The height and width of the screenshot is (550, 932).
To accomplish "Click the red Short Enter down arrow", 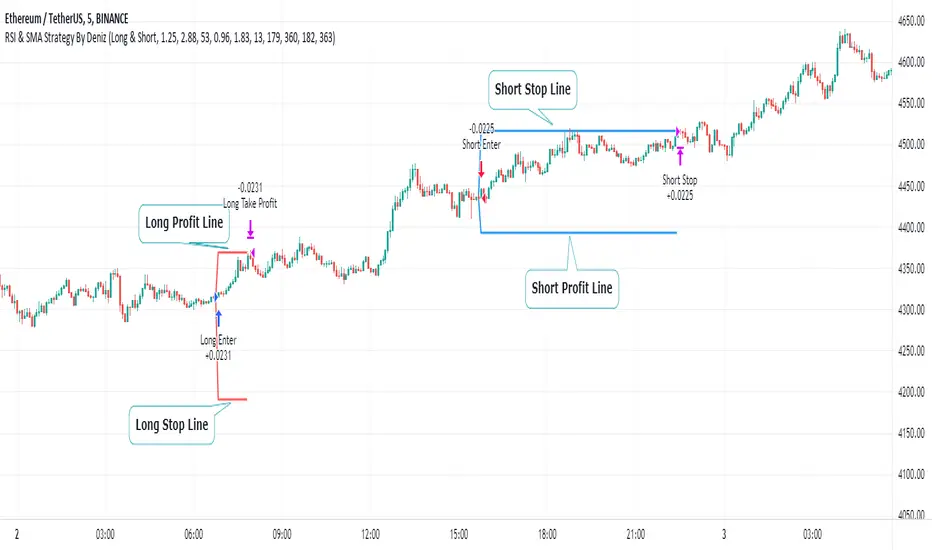I will 481,171.
